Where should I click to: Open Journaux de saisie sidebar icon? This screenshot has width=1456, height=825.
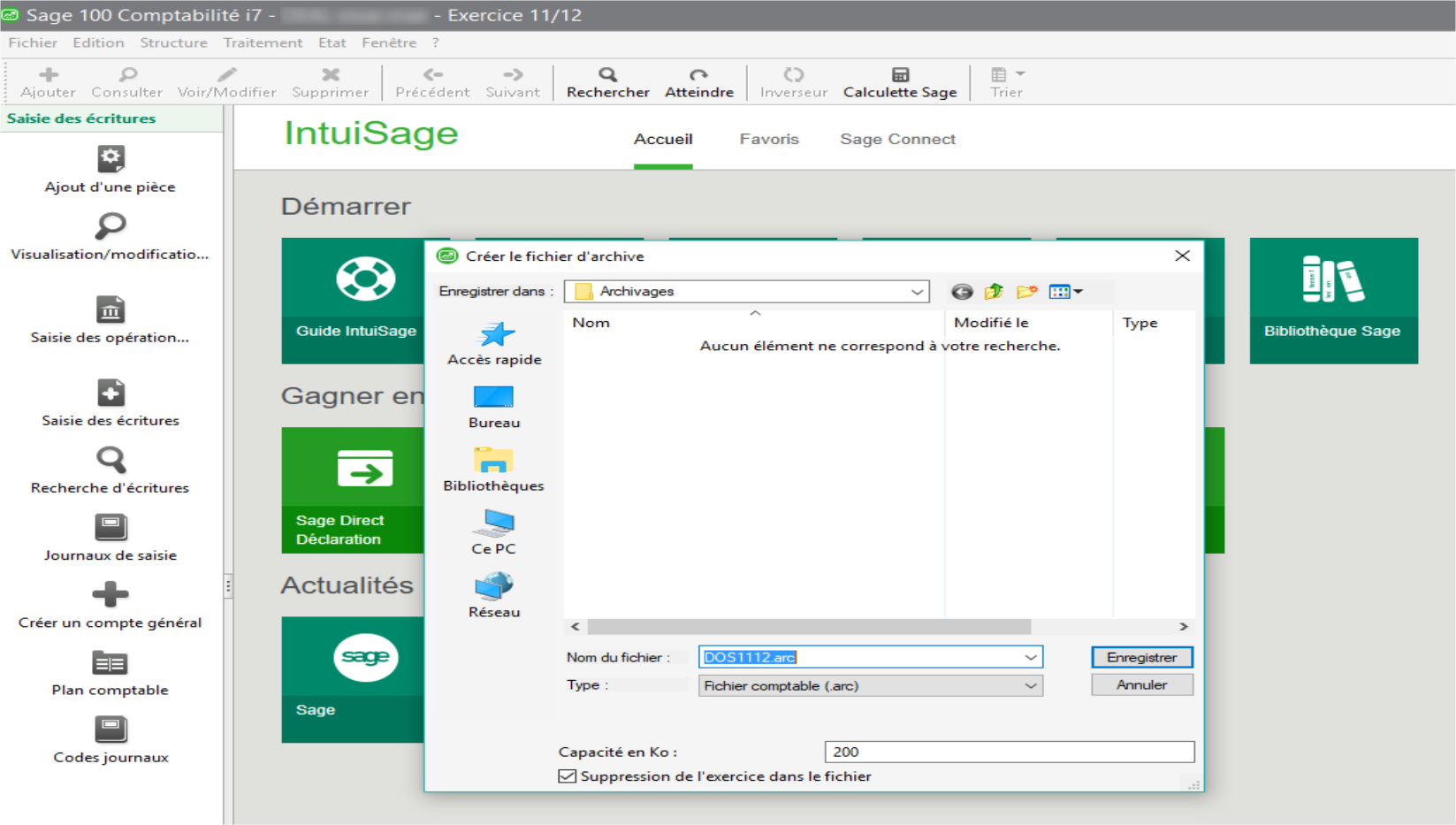111,528
